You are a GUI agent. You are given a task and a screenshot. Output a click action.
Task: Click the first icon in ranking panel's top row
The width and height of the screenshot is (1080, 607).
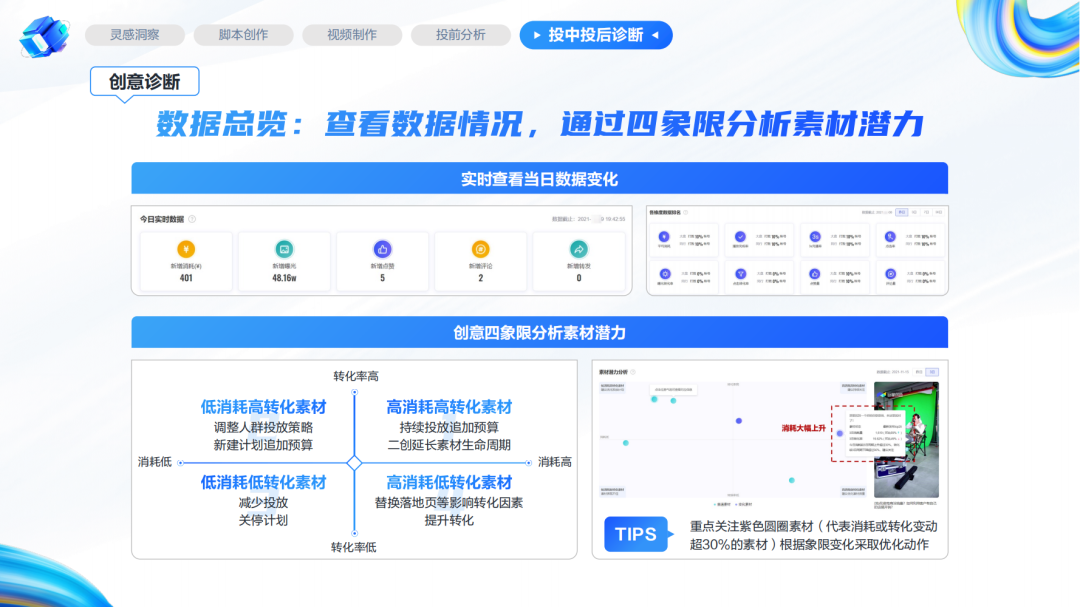click(x=665, y=237)
